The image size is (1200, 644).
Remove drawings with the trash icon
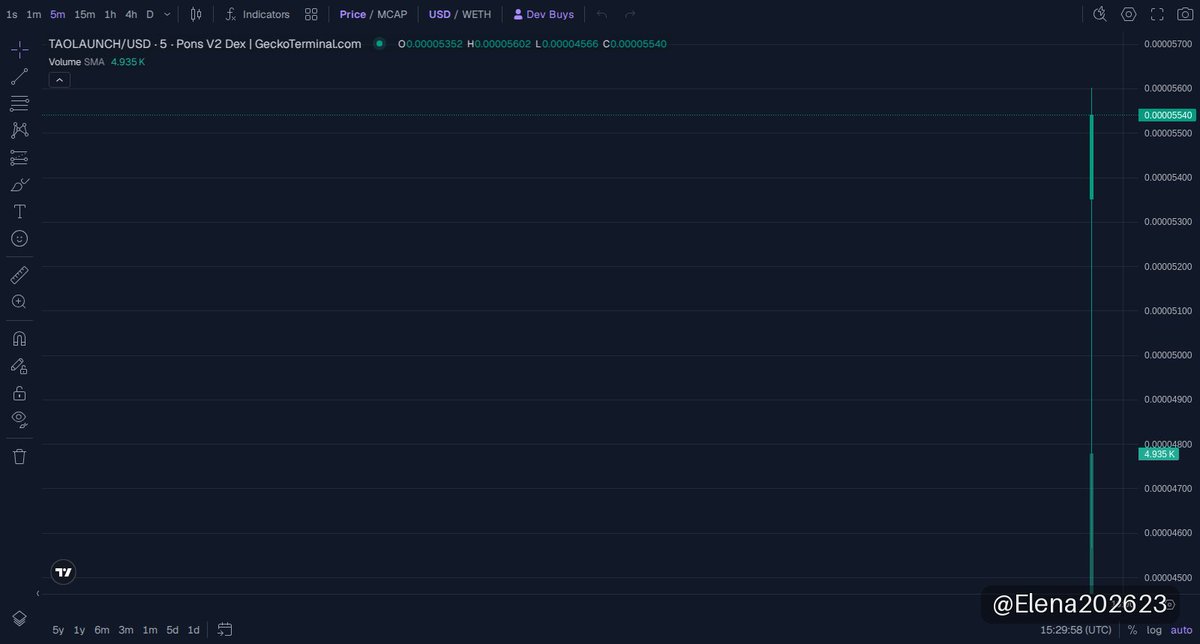19,456
